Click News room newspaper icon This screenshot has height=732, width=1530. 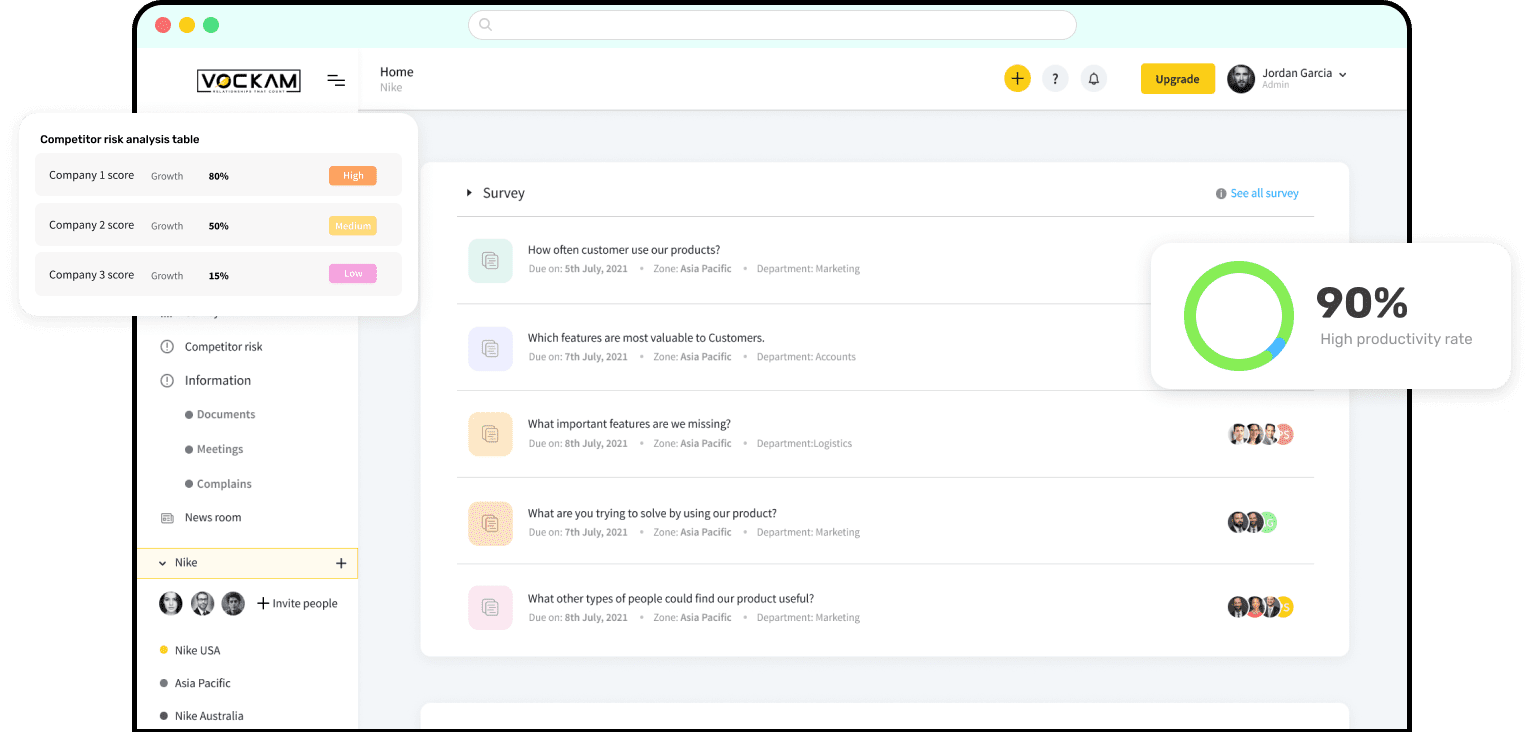[x=167, y=518]
